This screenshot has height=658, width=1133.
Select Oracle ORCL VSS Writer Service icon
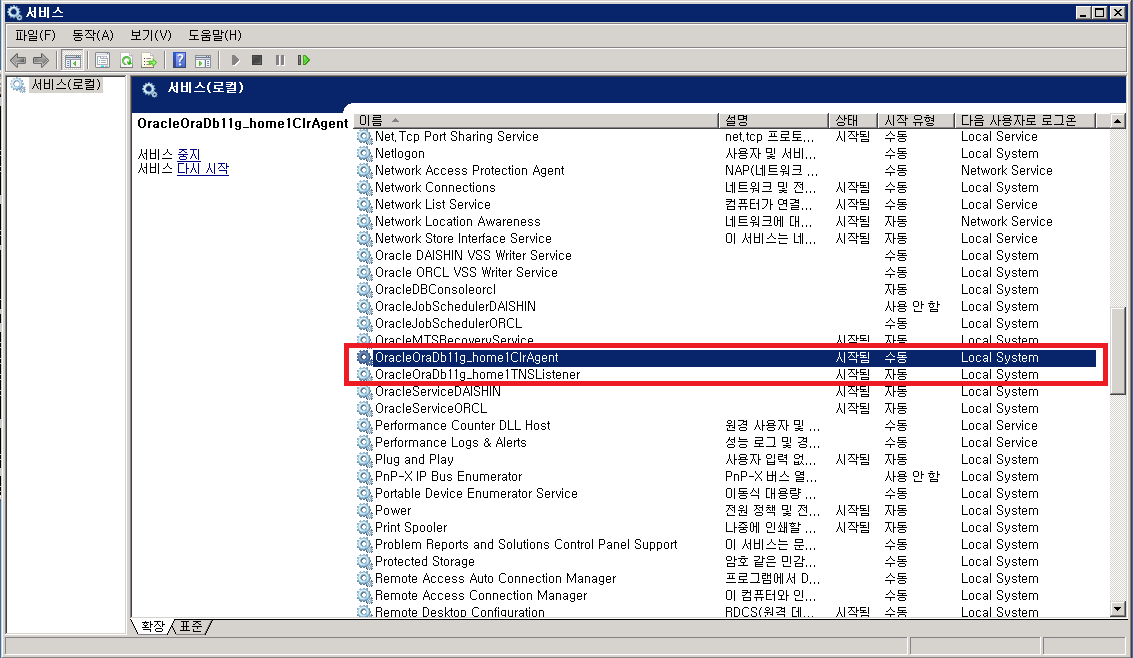pos(364,272)
